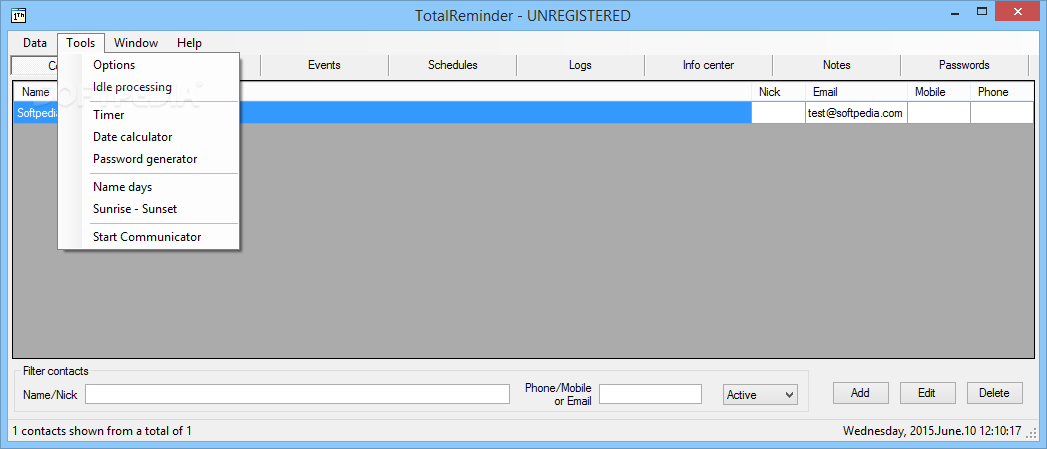Click the TotalReminder app icon in title bar
This screenshot has height=449, width=1047.
[19, 13]
